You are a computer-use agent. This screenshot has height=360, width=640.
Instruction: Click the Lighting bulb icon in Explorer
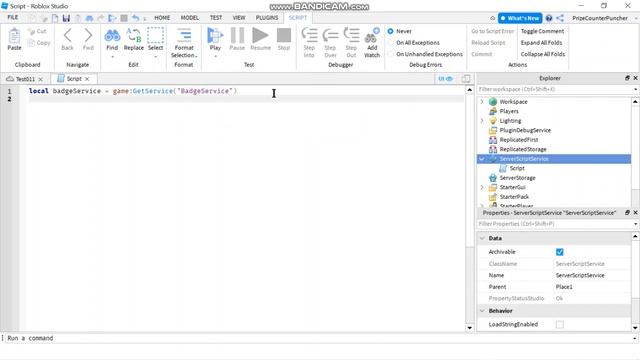[493, 121]
